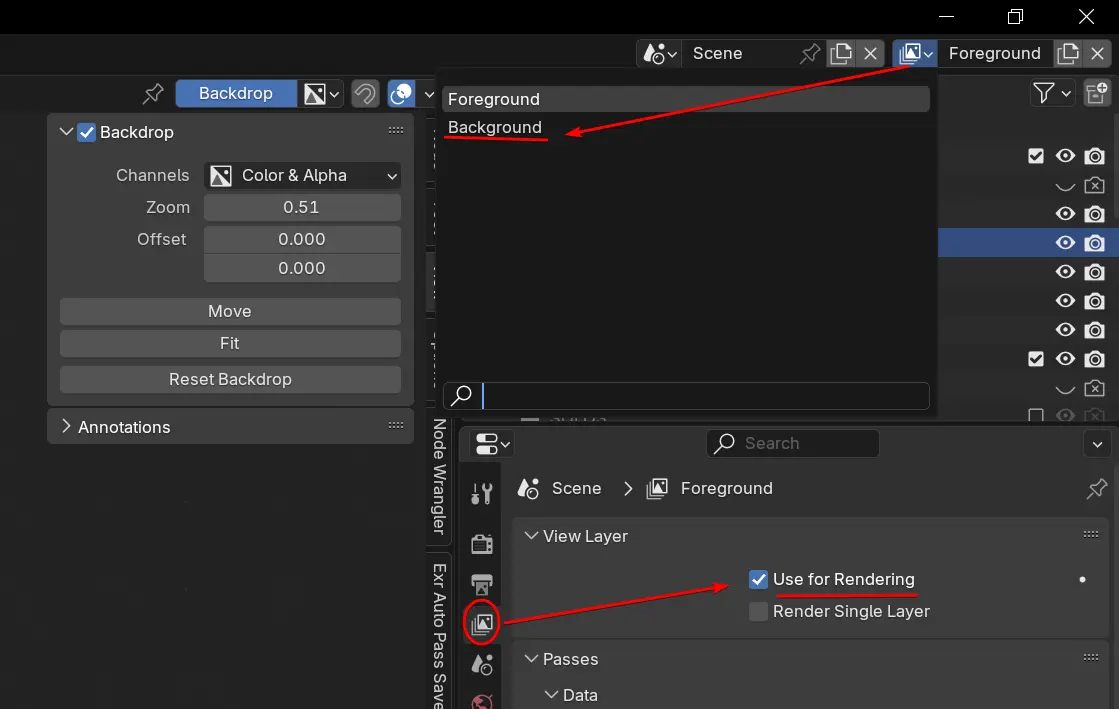Click the new collection icon in outliner
1119x709 pixels.
(x=1097, y=93)
